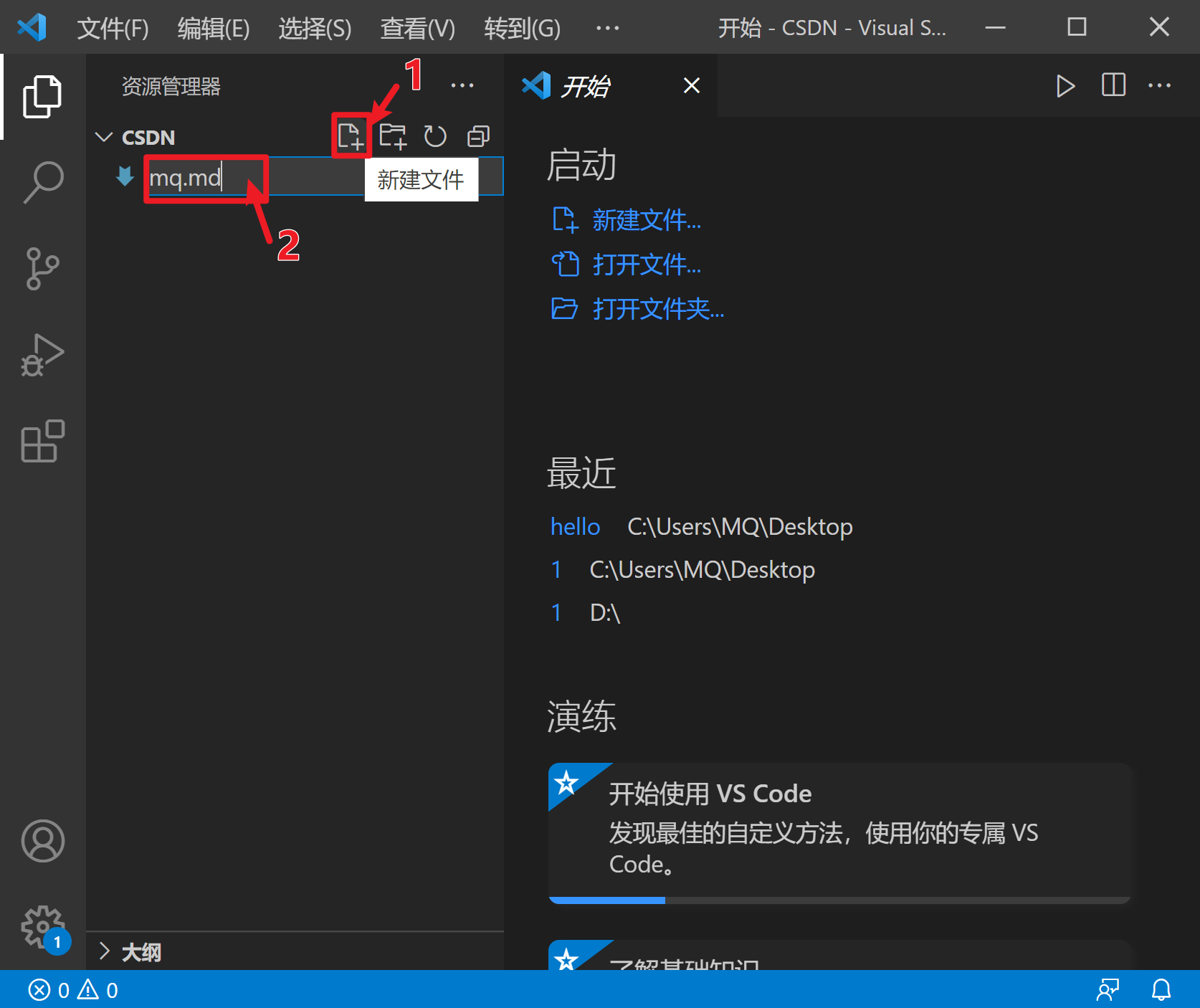Screen dimensions: 1200x1008
Task: Open the Search panel in the activity bar
Action: (42, 181)
